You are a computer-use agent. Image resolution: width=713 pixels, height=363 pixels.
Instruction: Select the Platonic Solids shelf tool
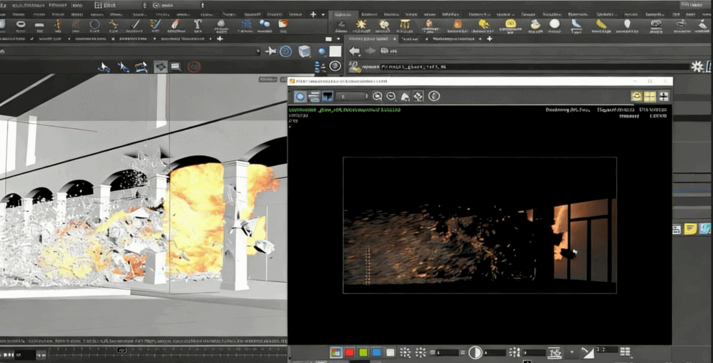pyautogui.click(x=221, y=25)
